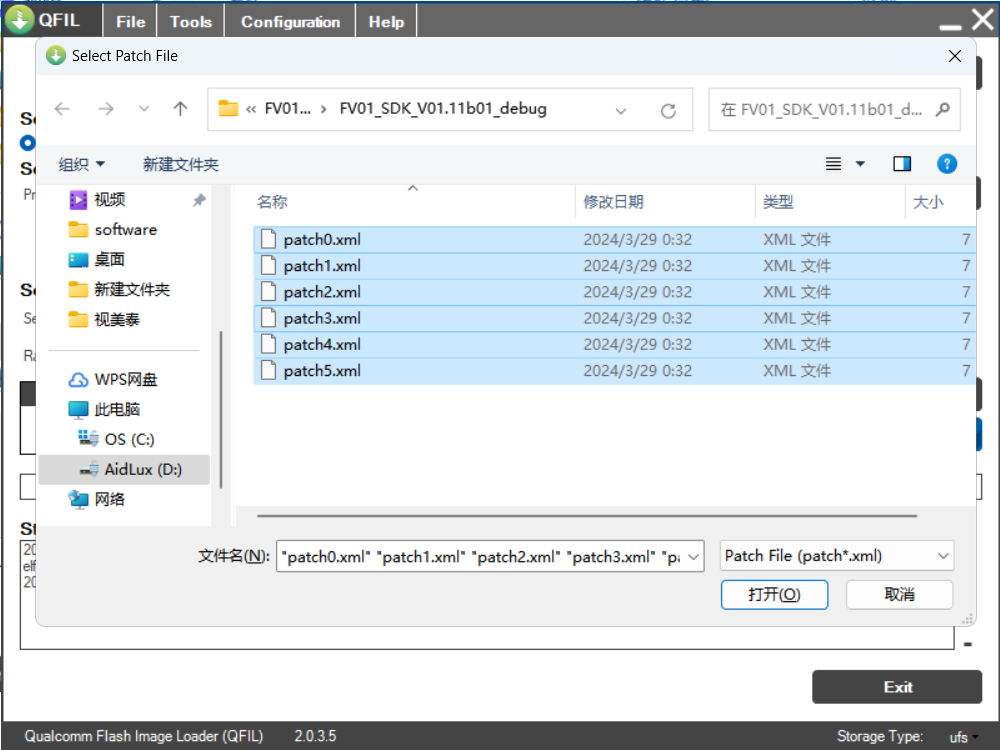Screen dimensions: 1000x750
Task: Click the 新建文件夹 toolbar button
Action: [x=180, y=165]
